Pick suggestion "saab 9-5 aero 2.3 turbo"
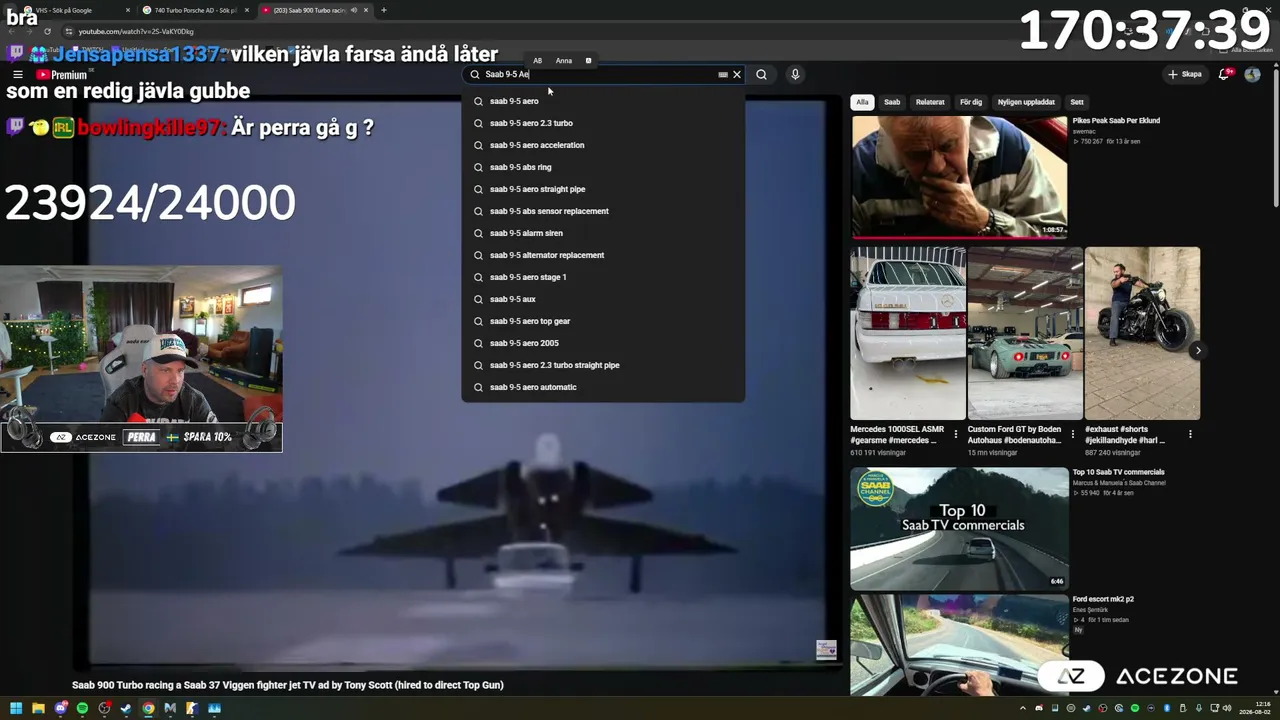1280x720 pixels. (603, 123)
